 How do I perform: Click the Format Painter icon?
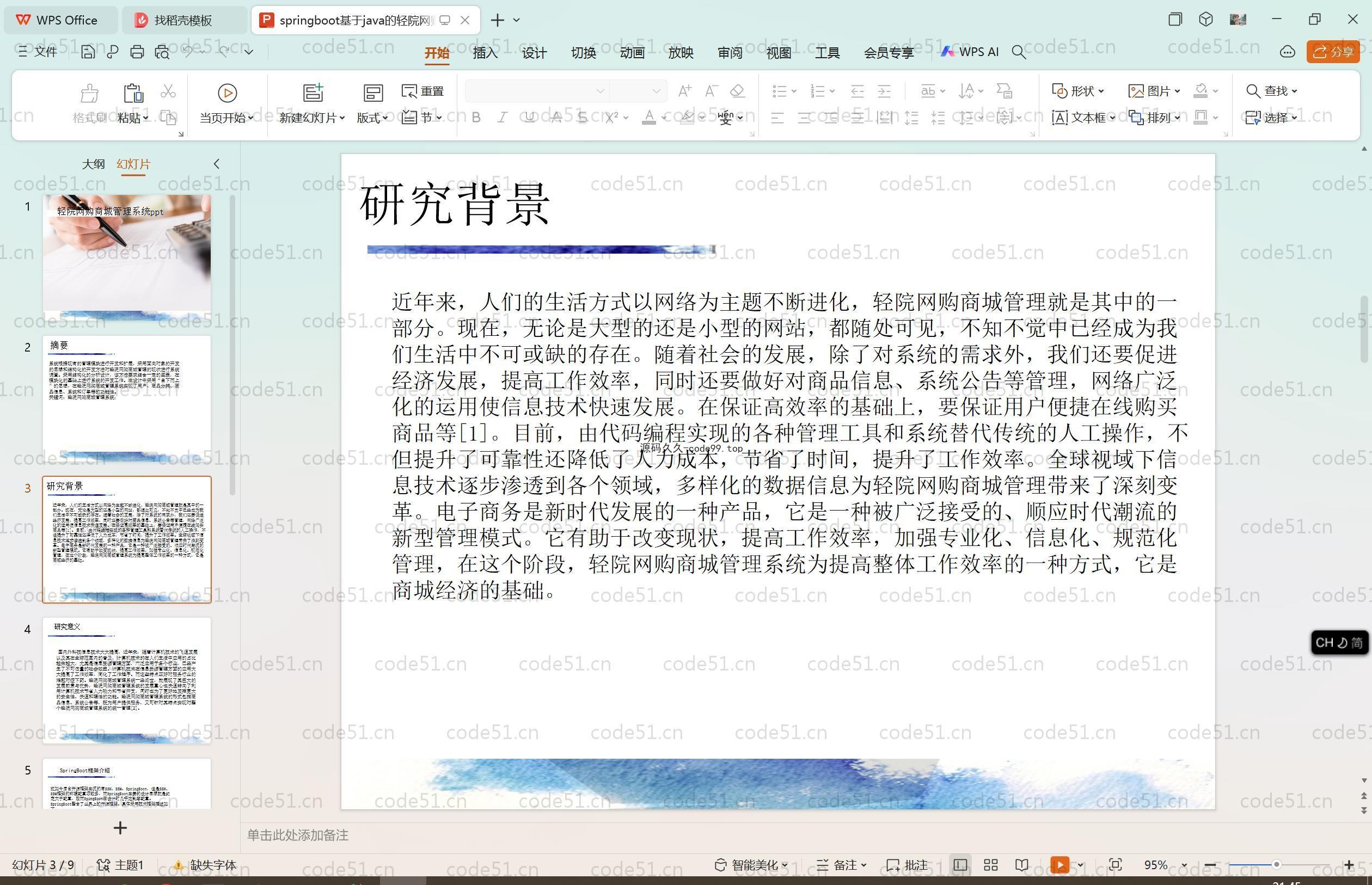89,93
